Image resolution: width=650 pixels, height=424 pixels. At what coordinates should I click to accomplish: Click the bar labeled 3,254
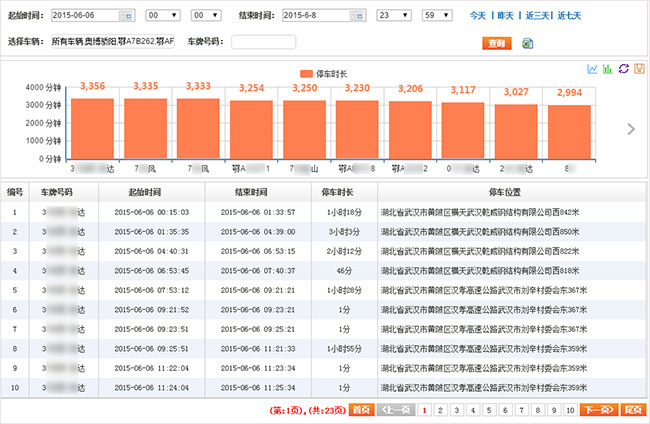click(x=251, y=130)
